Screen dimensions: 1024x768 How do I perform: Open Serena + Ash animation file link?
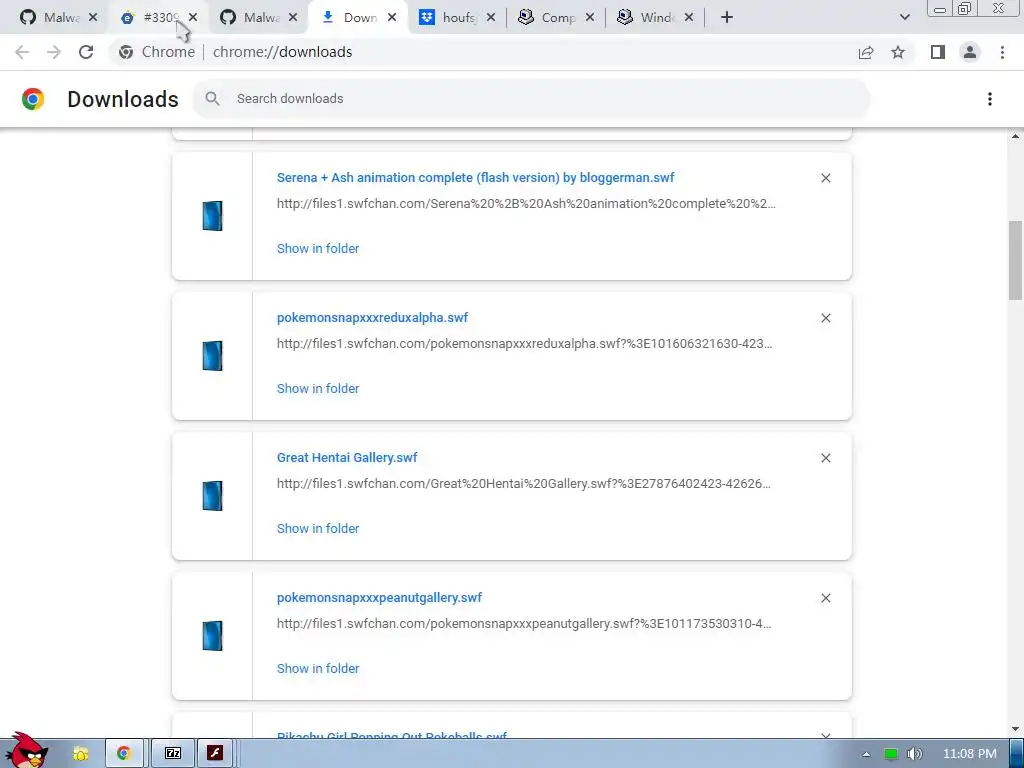click(x=475, y=178)
